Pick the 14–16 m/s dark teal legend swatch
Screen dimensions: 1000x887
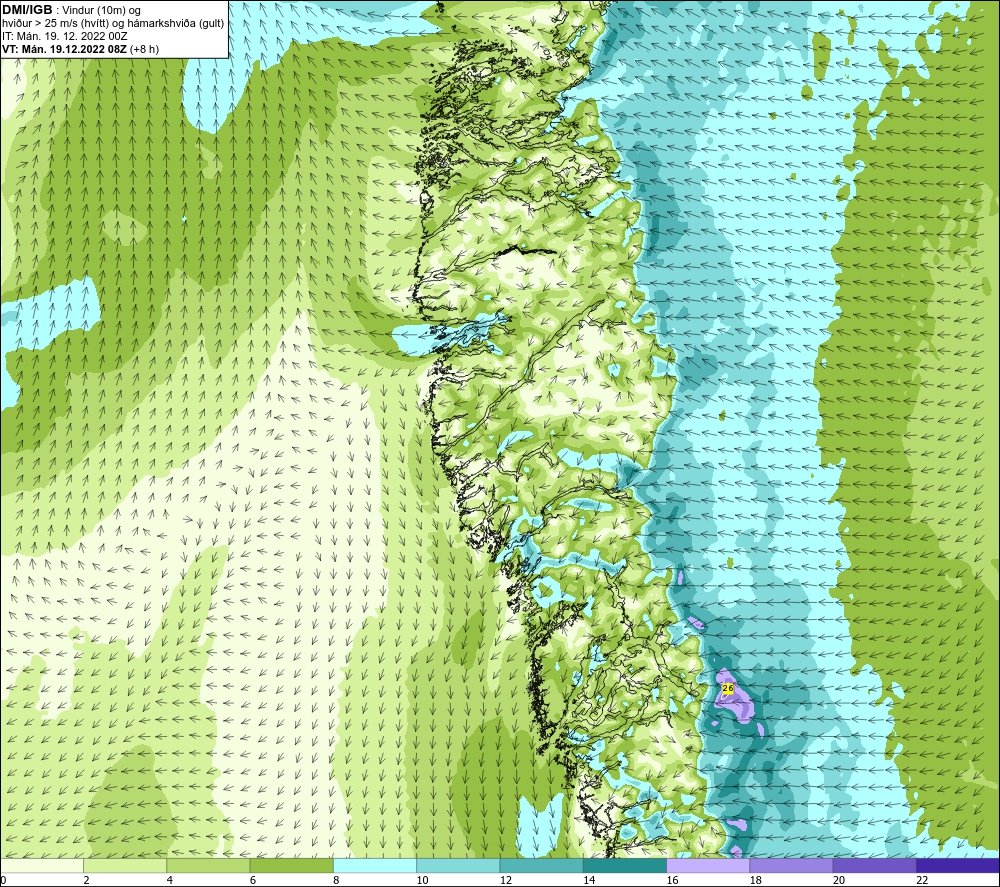click(625, 865)
